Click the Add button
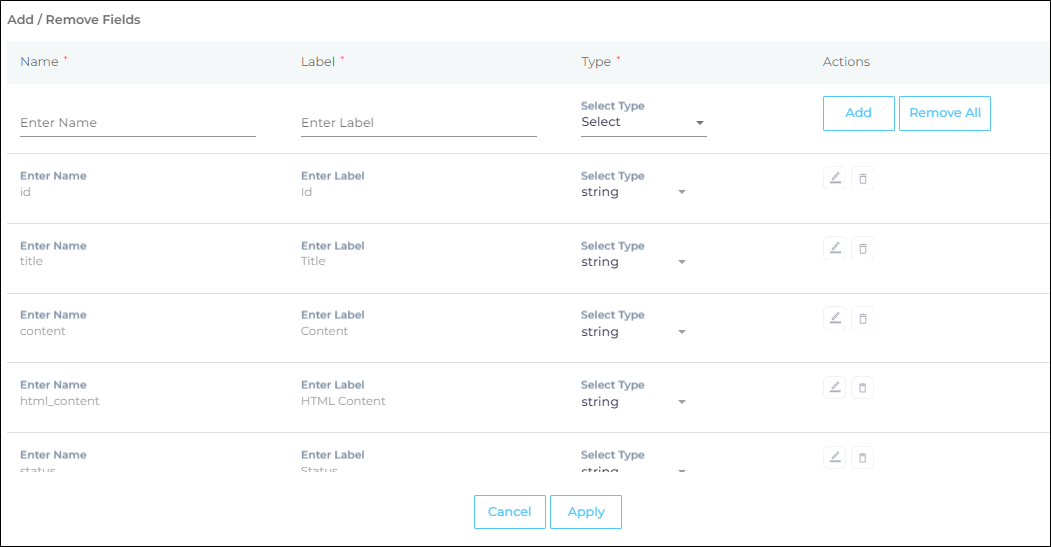Screen dimensions: 1051x547 click(x=858, y=113)
